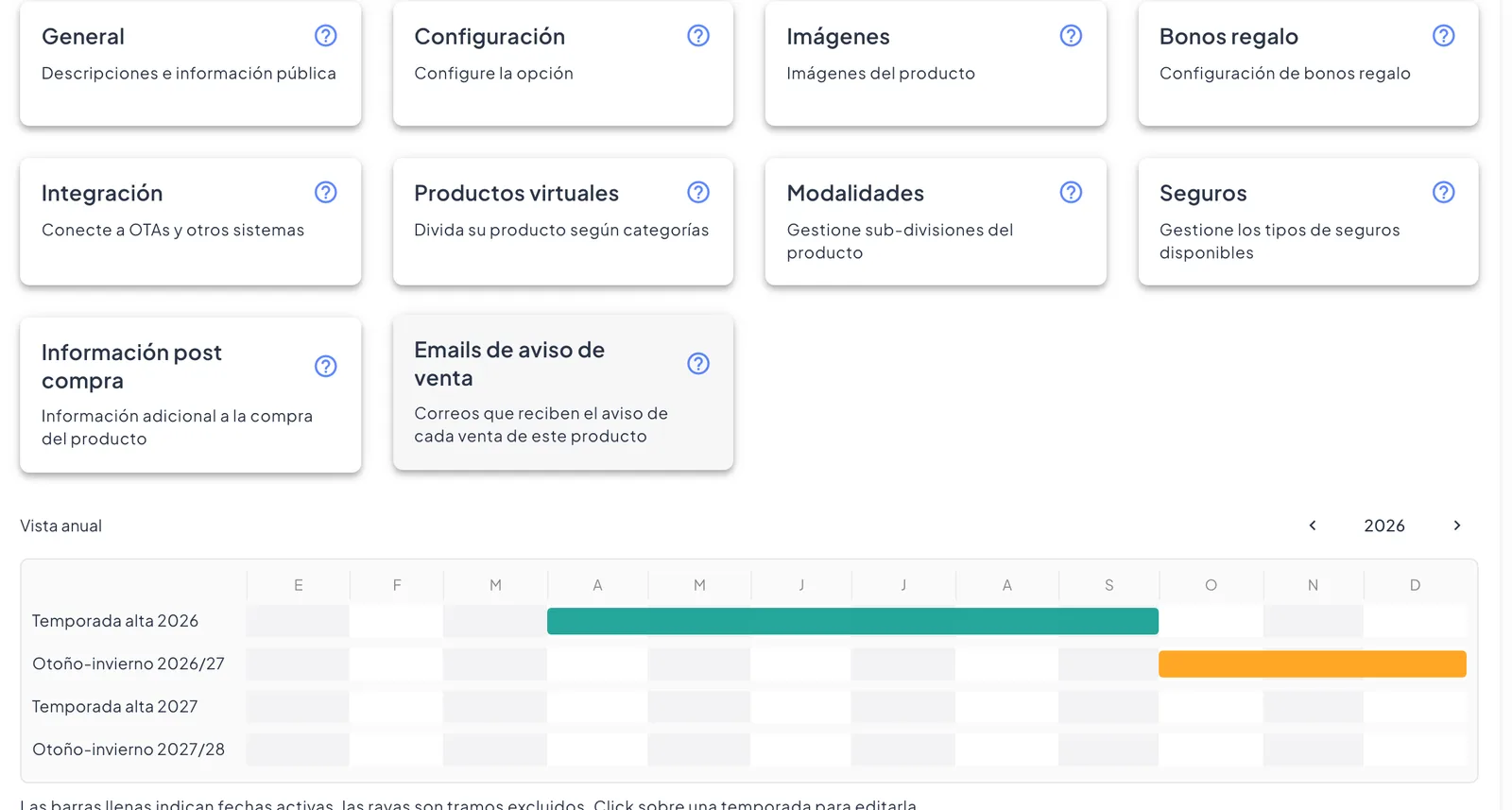Click the Vista anual heading
The height and width of the screenshot is (810, 1512).
coord(61,526)
